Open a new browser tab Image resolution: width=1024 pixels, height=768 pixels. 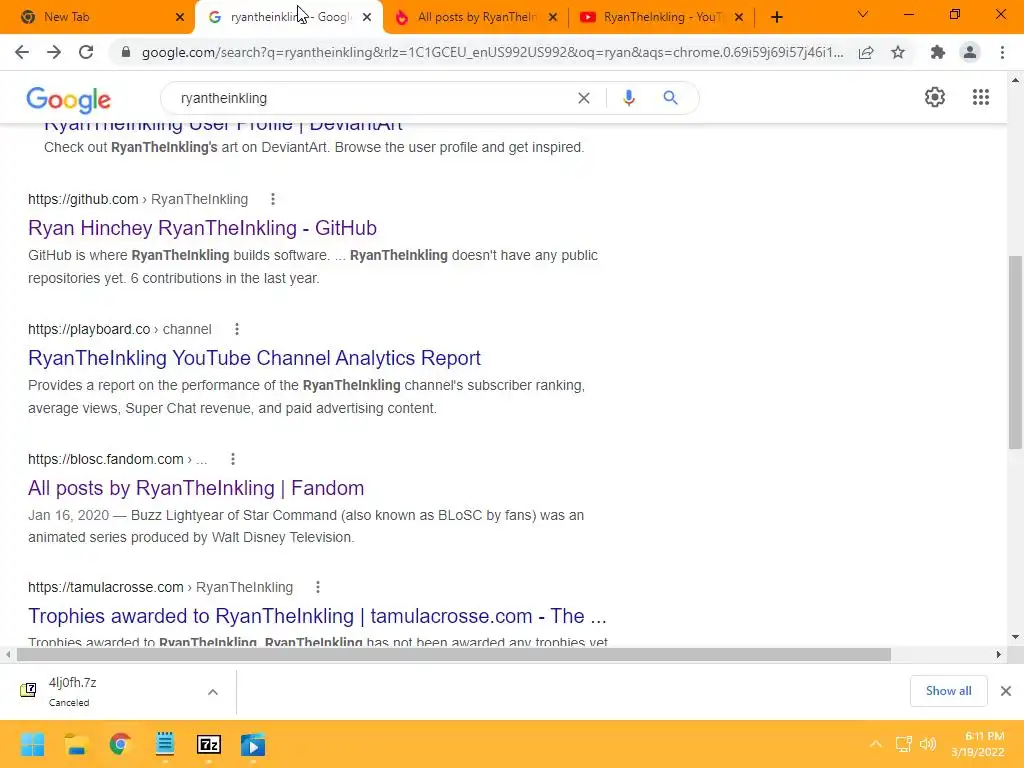[776, 18]
